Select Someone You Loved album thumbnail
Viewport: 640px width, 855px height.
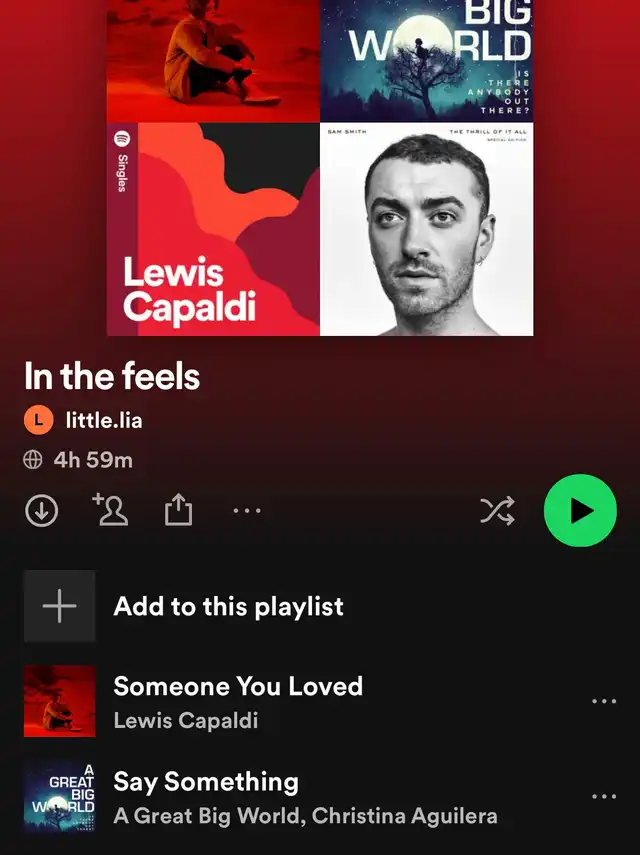point(59,701)
